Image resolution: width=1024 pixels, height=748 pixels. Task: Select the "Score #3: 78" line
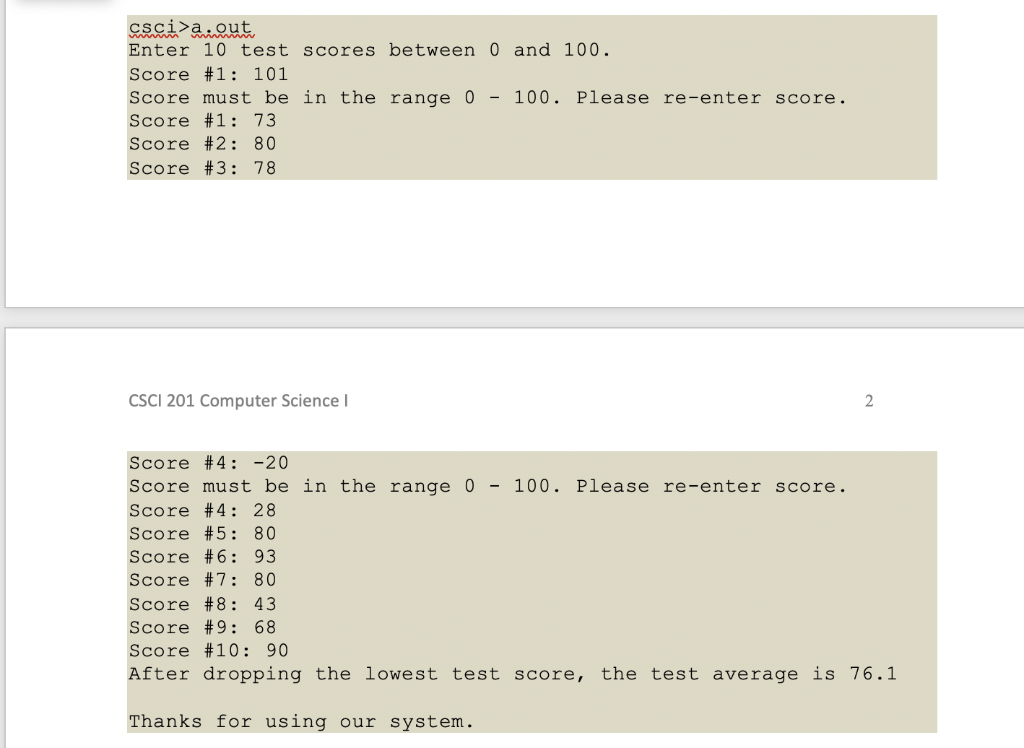point(200,167)
